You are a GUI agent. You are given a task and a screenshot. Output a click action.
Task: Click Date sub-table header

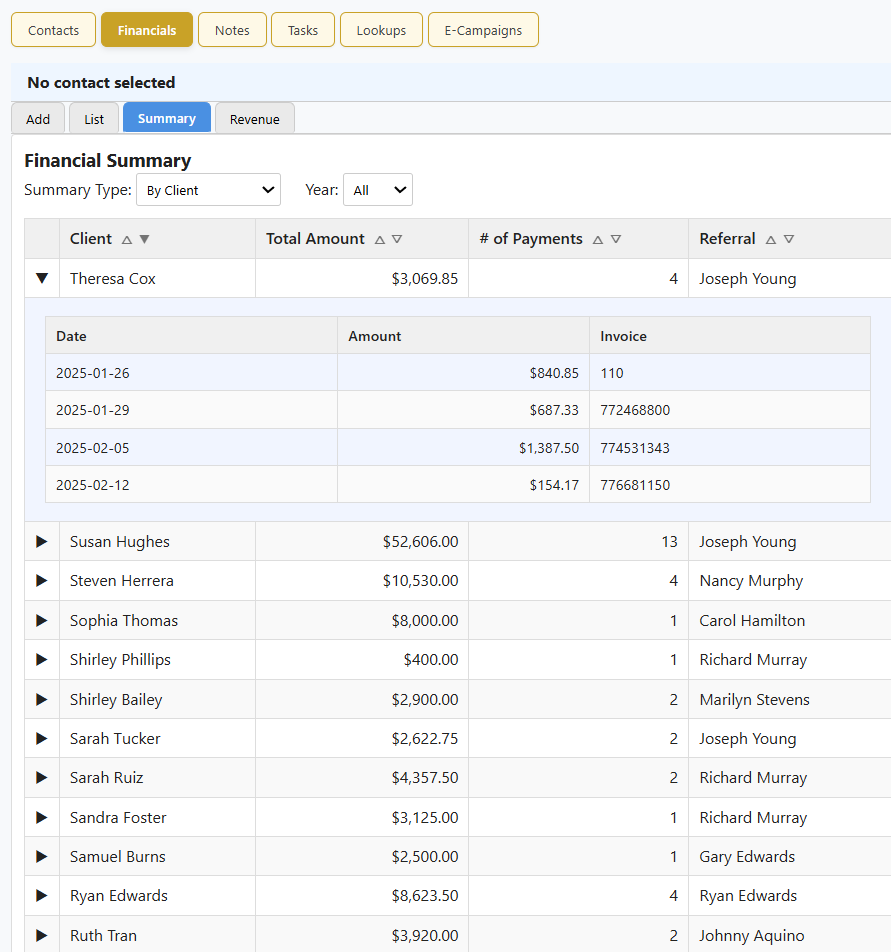71,336
